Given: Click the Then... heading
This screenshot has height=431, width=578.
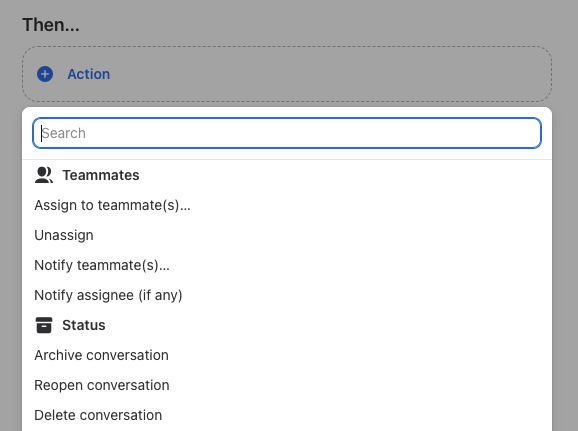Looking at the screenshot, I should tap(51, 25).
